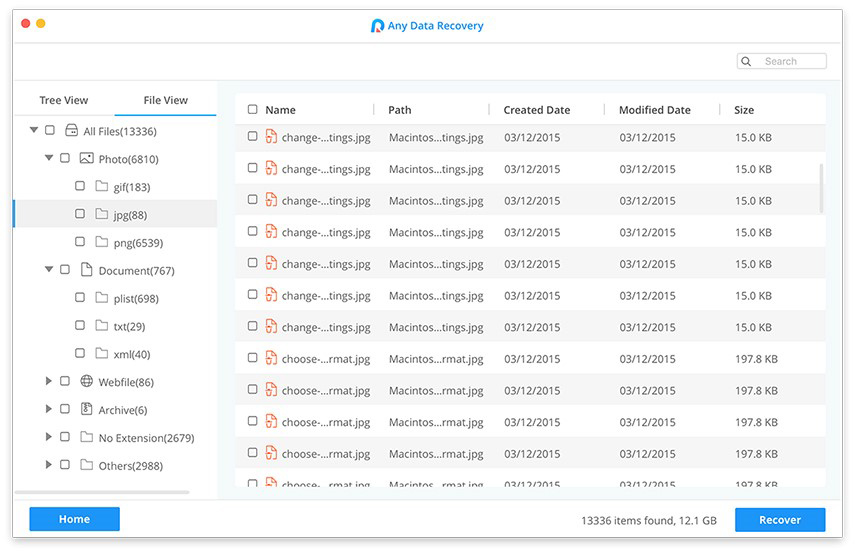Expand the No Extension category arrow
855x553 pixels.
pos(49,436)
